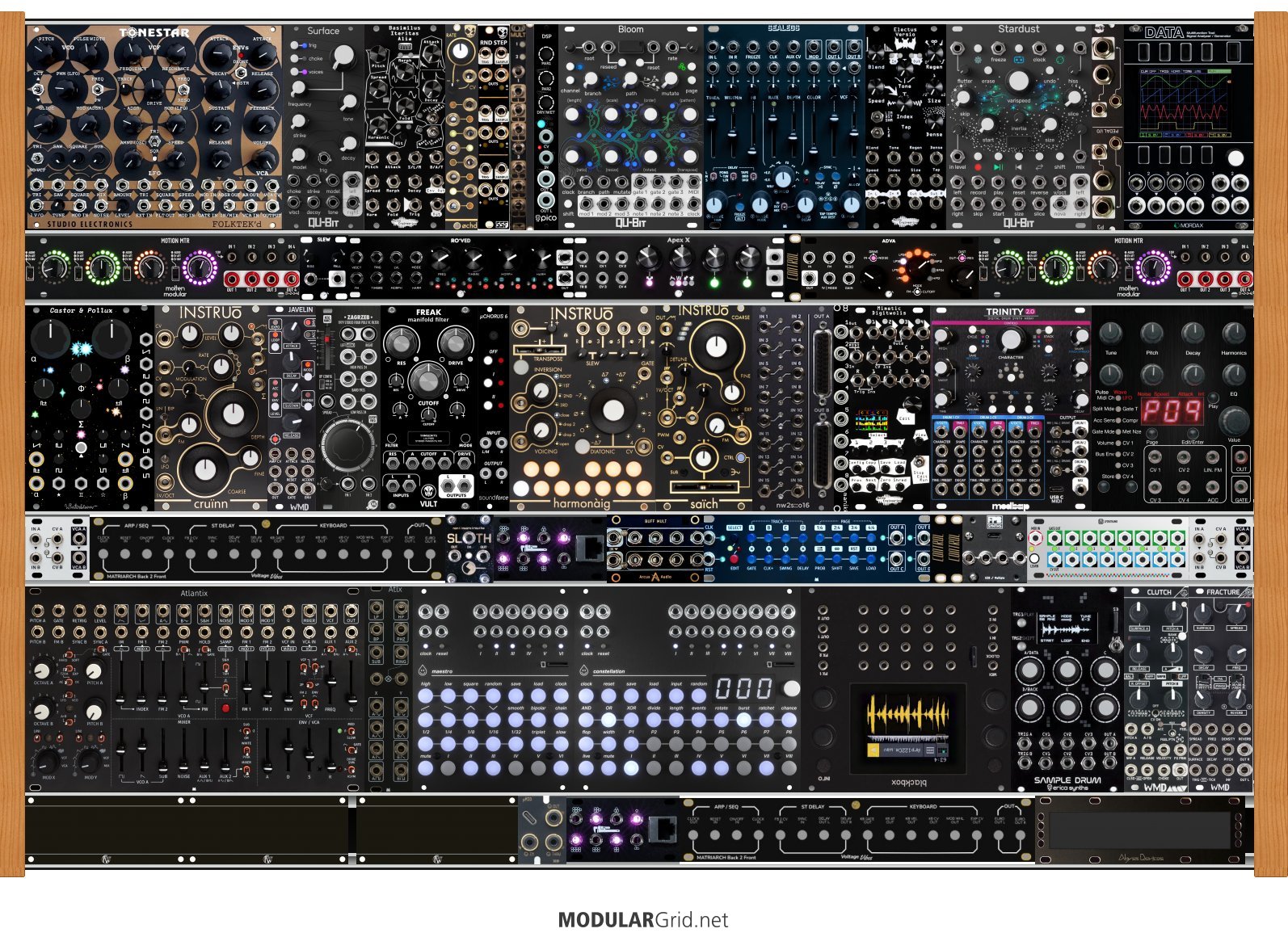The width and height of the screenshot is (1288, 937).
Task: Click the record icon on Stardust
Action: click(x=978, y=167)
